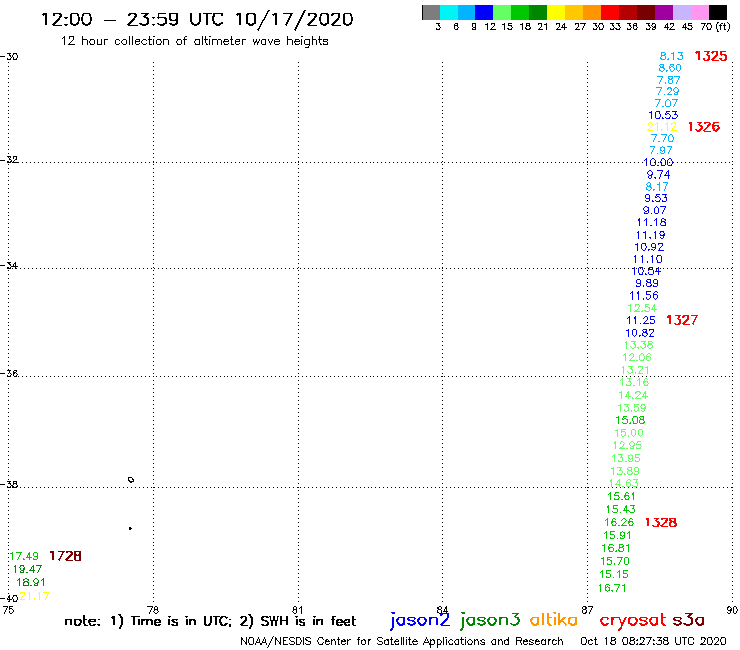Screen dimensions: 740x650
Task: Click the NOAA/NESDIS Center credit line
Action: point(402,642)
